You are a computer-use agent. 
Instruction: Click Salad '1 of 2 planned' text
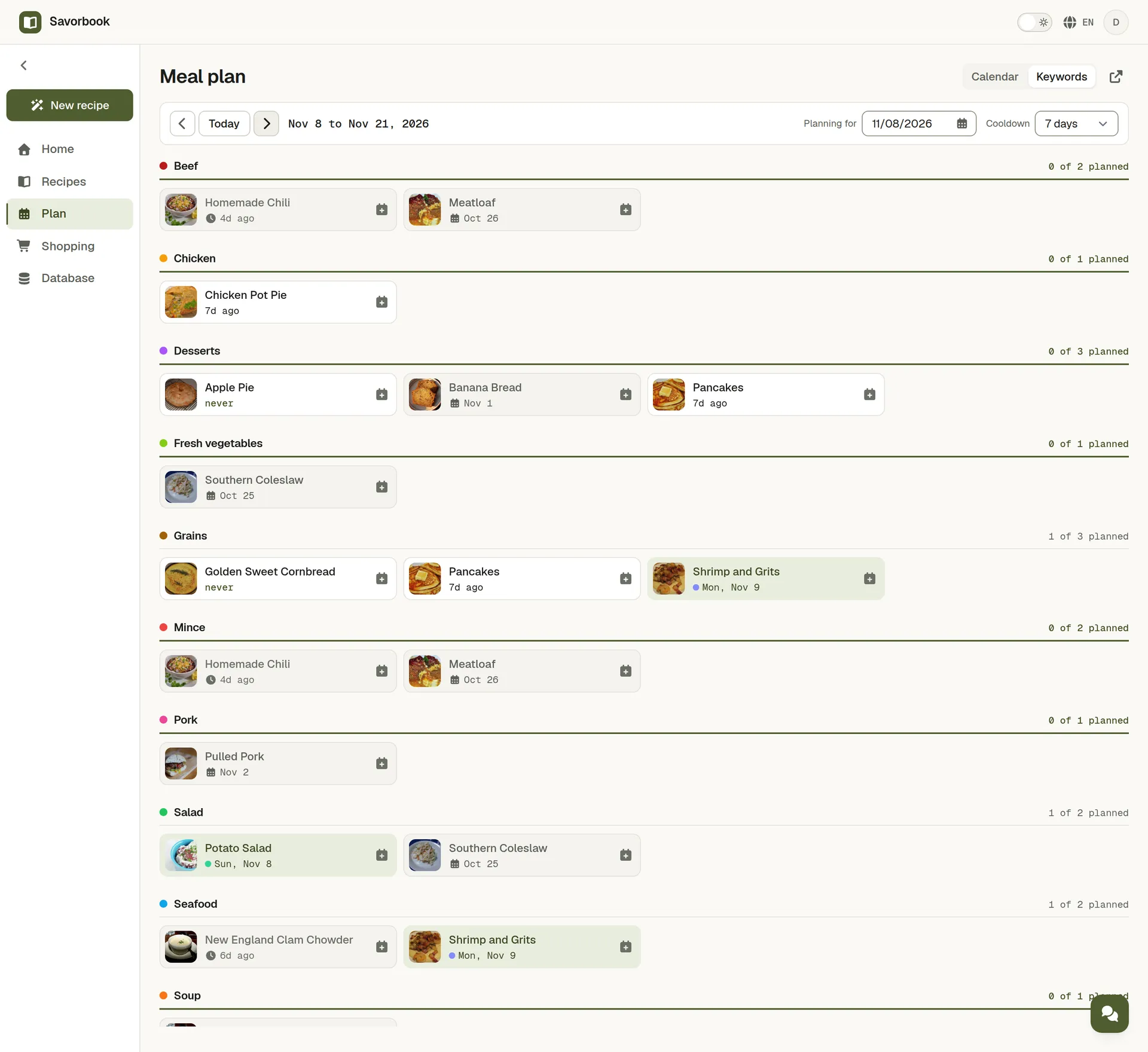[x=1088, y=813]
